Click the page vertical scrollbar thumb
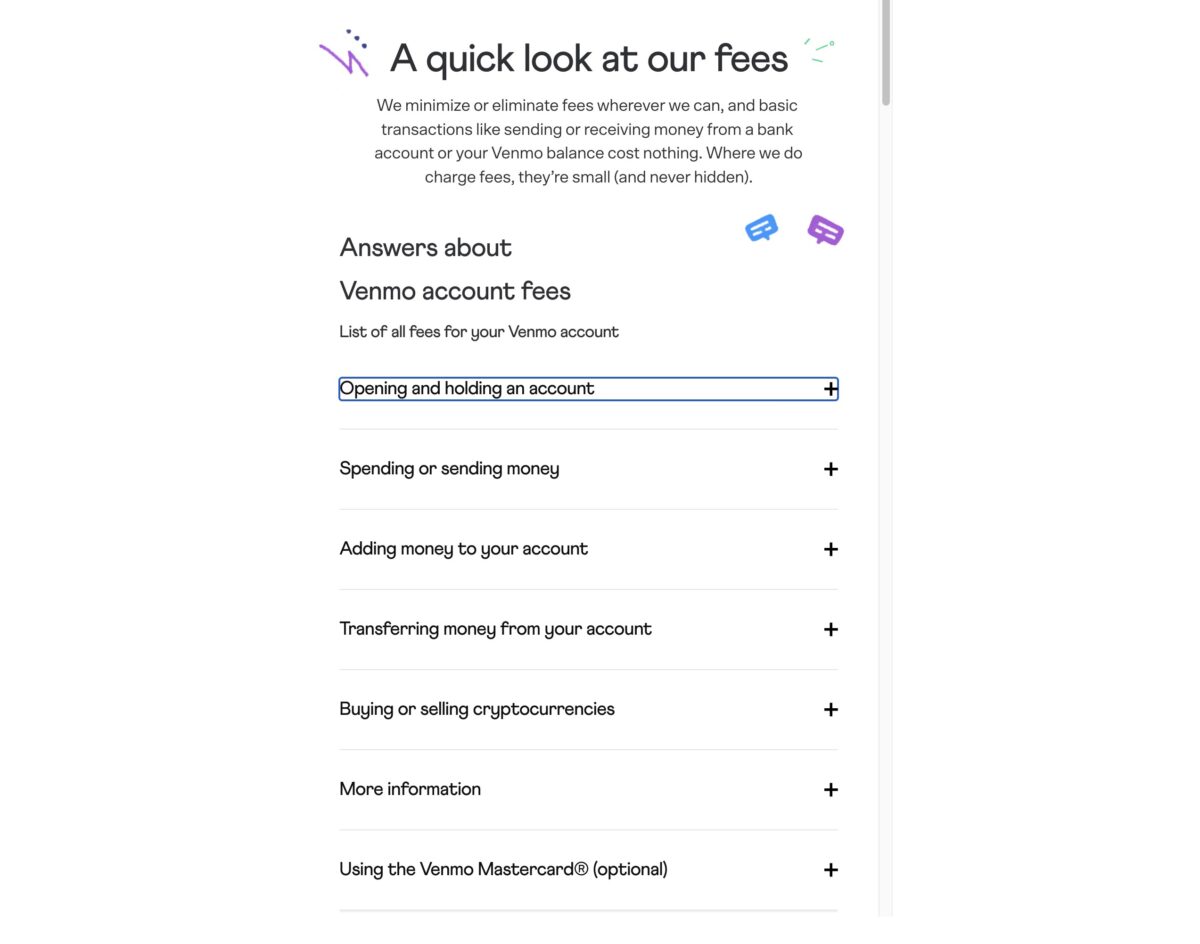This screenshot has width=1200, height=944. 886,52
